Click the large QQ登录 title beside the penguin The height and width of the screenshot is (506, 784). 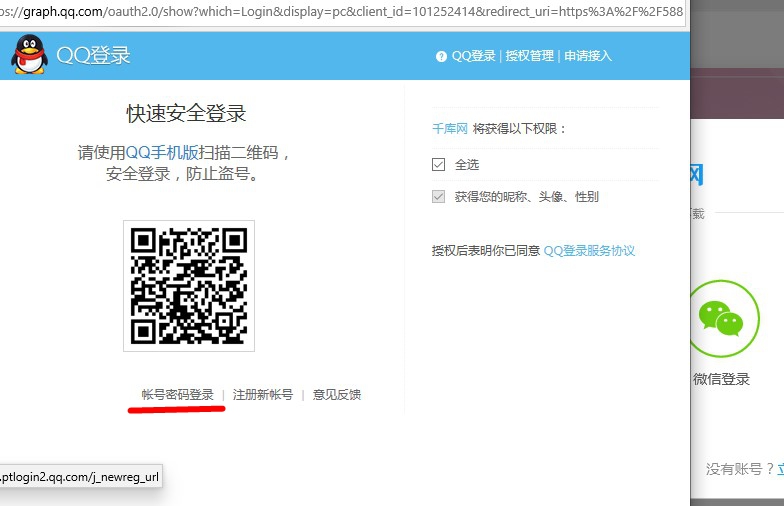click(x=93, y=55)
